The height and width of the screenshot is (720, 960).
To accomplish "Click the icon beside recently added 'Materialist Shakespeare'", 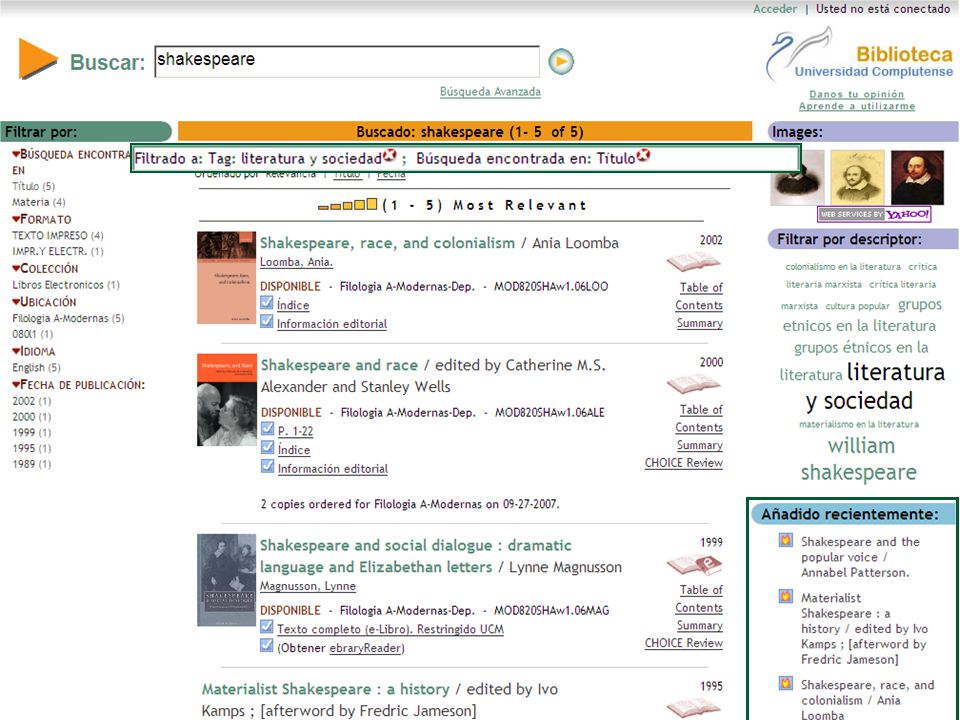I will (x=786, y=596).
